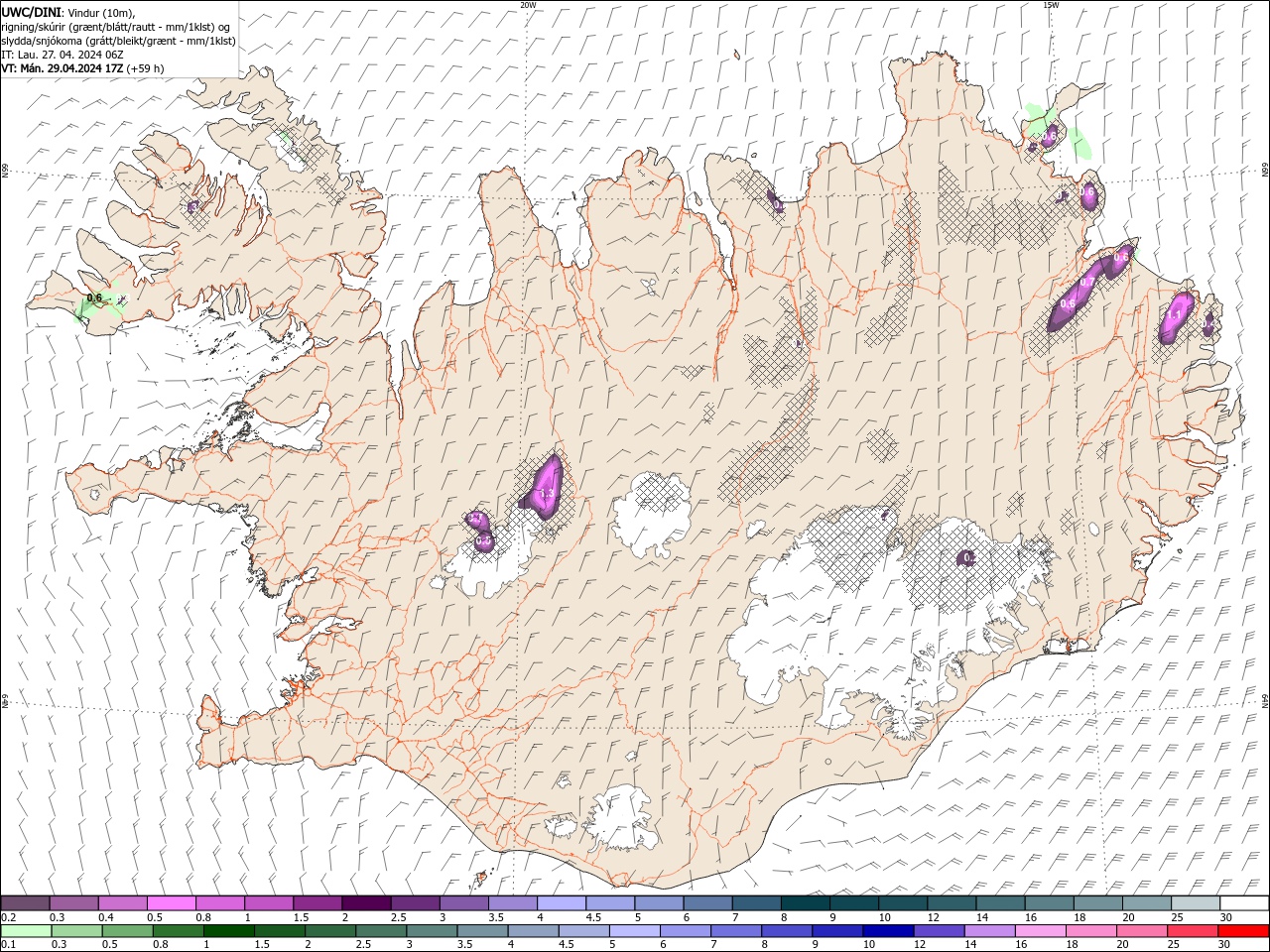
Task: Click the 1.3 snowfall value in central Iceland
Action: pyautogui.click(x=546, y=492)
